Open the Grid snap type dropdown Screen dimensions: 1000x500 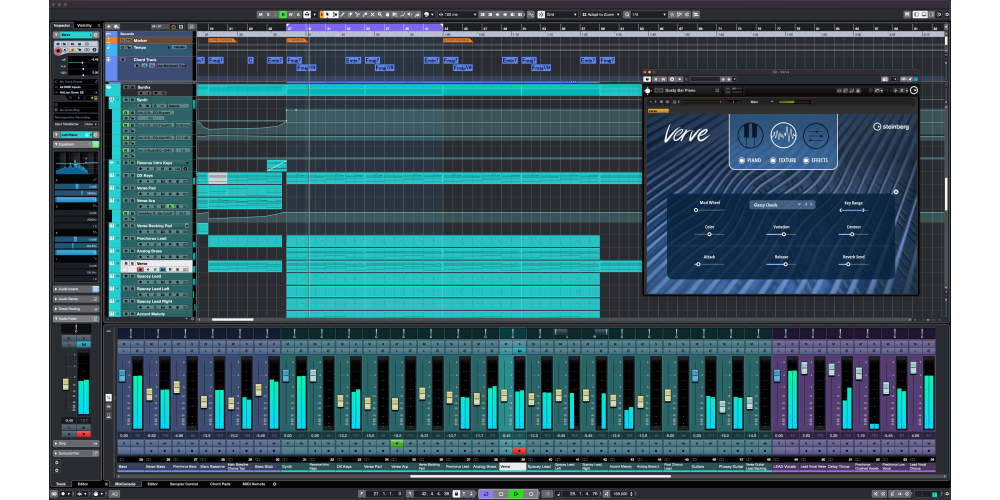coord(561,14)
